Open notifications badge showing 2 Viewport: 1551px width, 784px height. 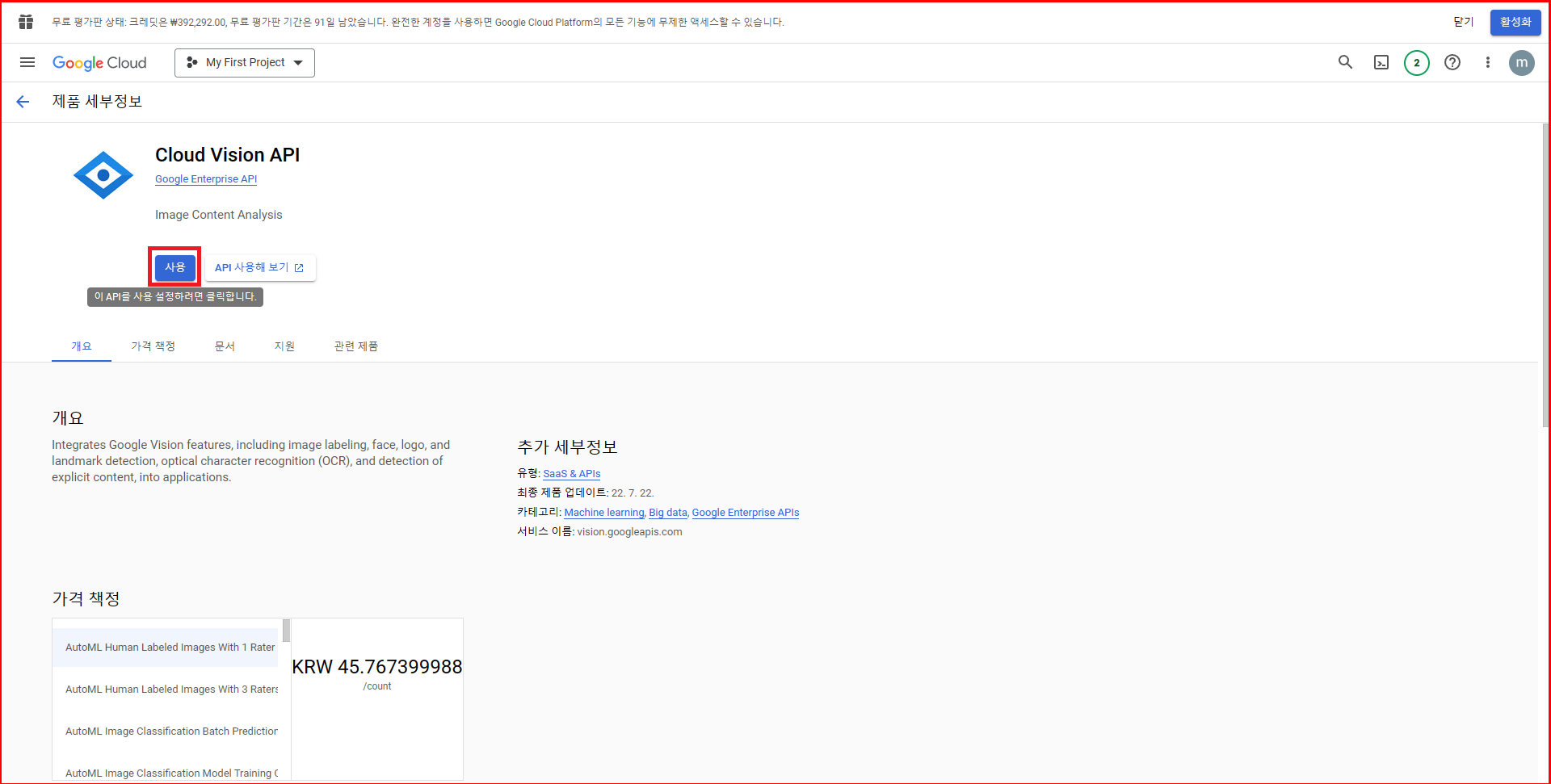[1416, 62]
